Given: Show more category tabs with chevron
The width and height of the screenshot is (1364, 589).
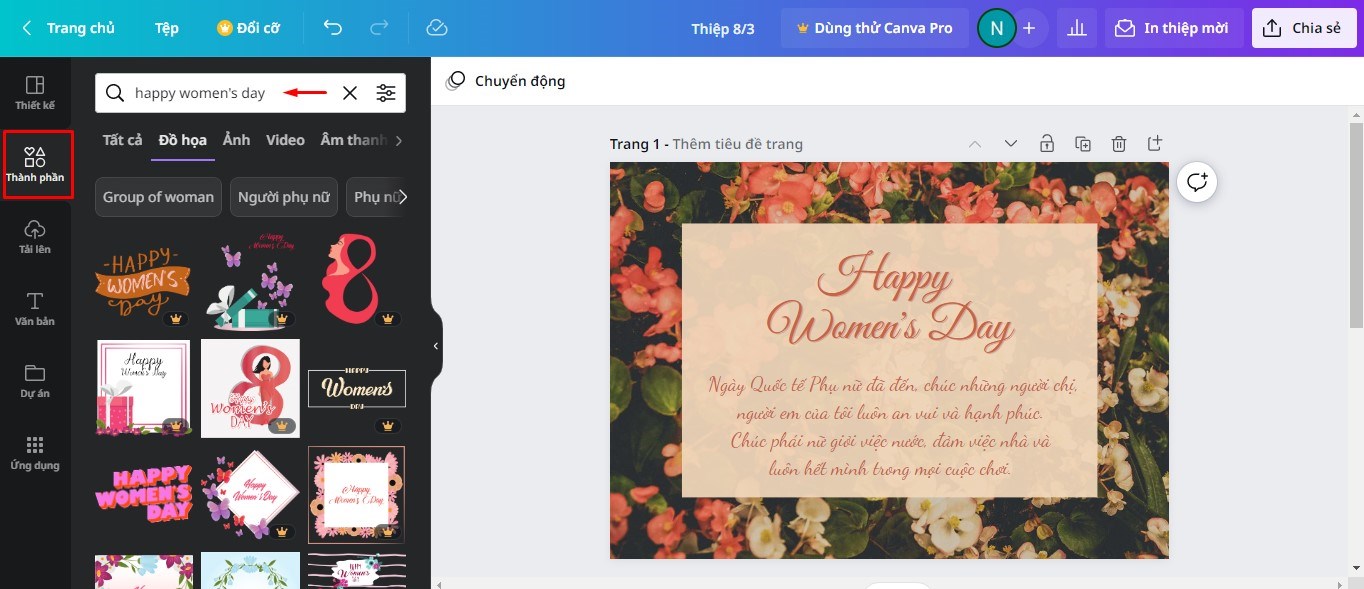Looking at the screenshot, I should click(399, 141).
